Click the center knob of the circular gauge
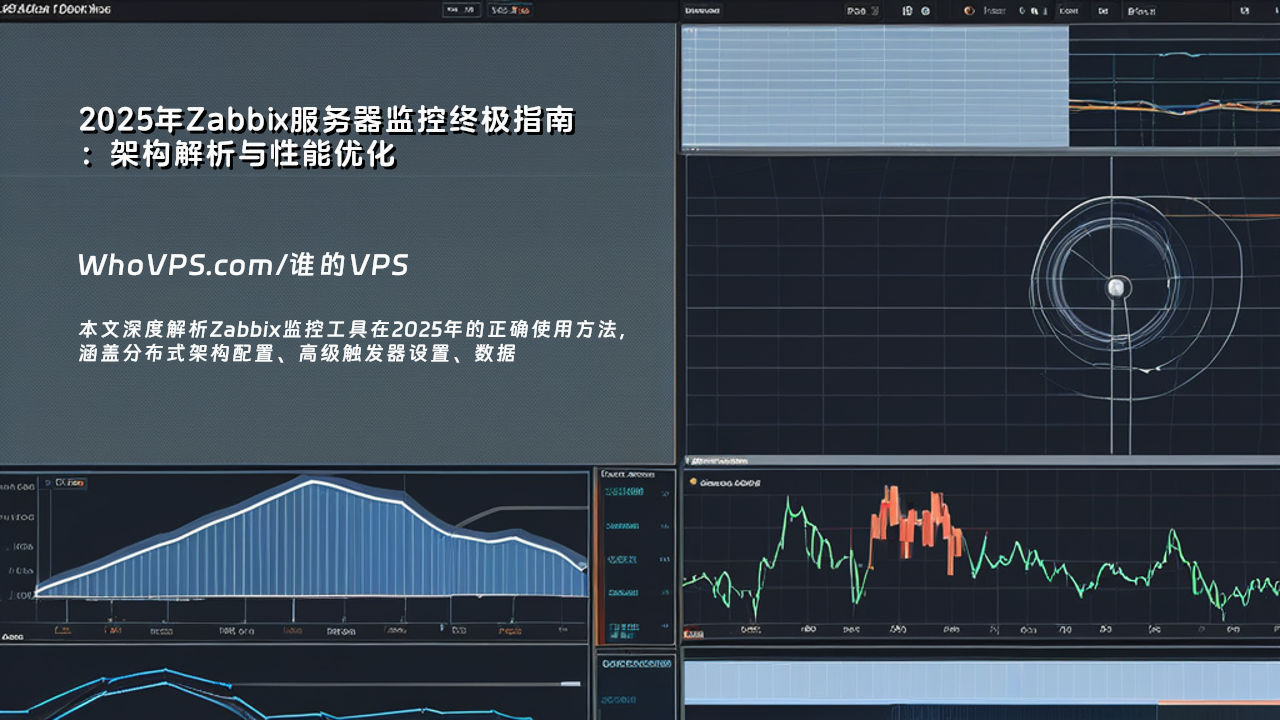1280x720 pixels. (x=1115, y=288)
